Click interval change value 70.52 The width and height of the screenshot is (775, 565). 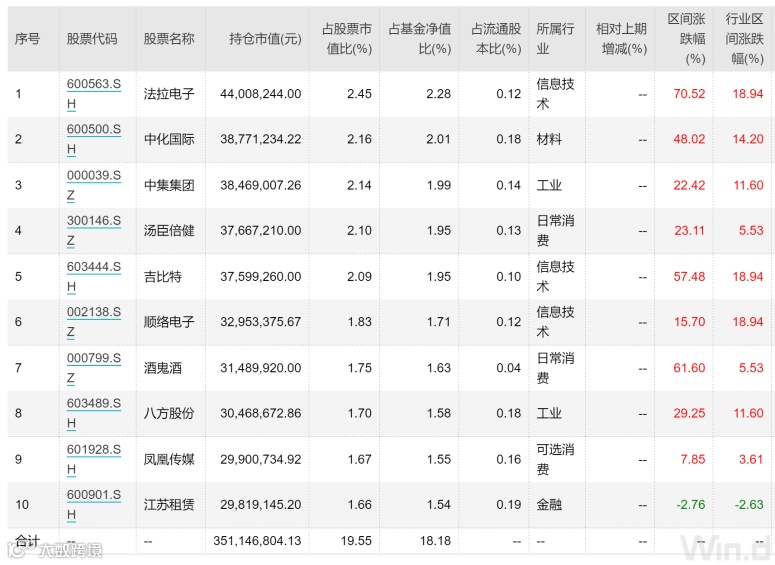[689, 94]
